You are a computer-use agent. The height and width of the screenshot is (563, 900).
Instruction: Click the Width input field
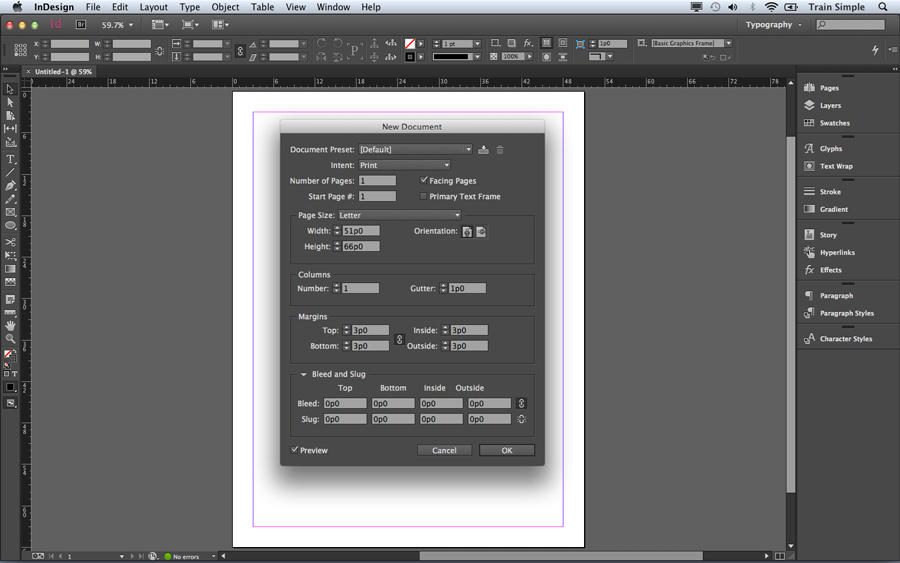pos(361,231)
